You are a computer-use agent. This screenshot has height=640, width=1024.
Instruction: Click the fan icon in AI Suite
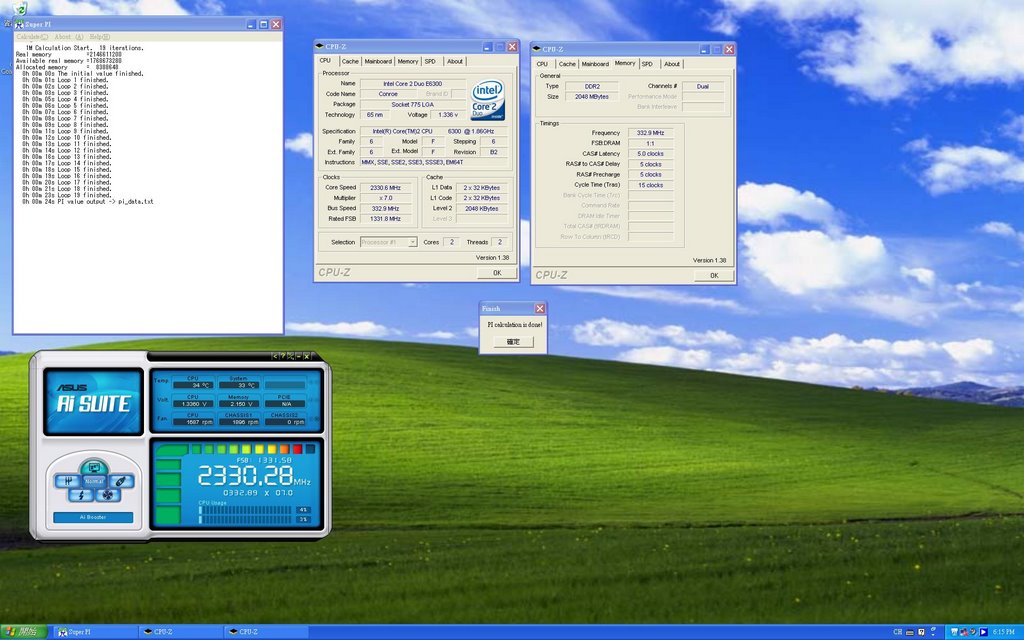[108, 495]
